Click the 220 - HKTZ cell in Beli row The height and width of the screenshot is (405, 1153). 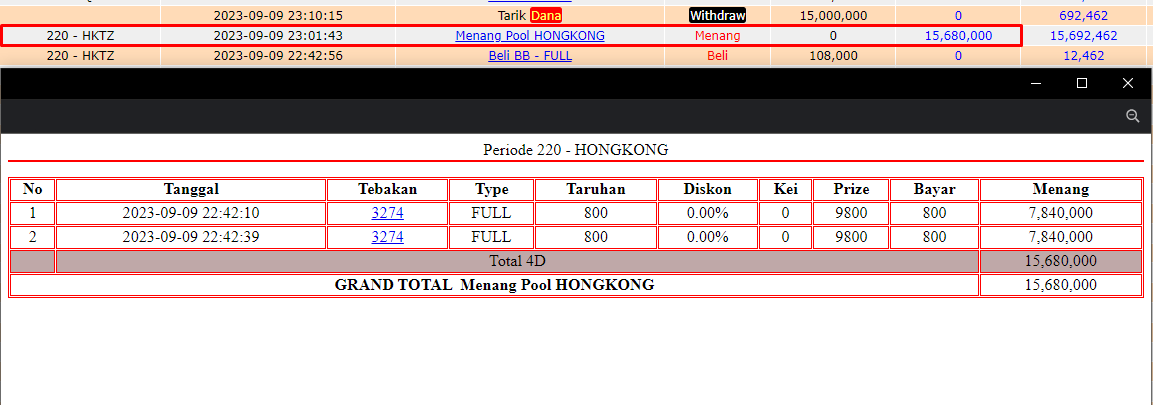pos(80,55)
